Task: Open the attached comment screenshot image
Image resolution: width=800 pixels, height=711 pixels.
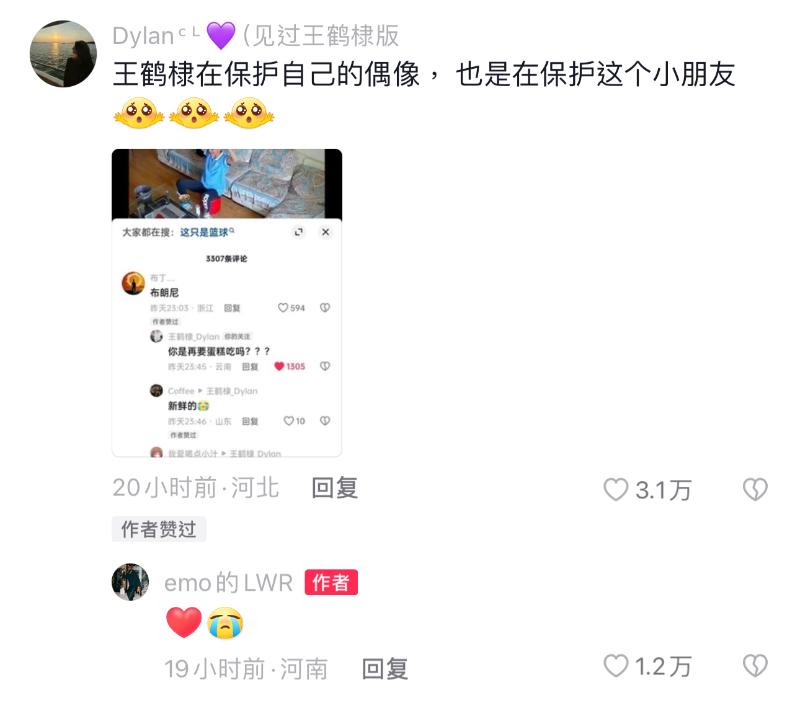Action: pos(227,303)
